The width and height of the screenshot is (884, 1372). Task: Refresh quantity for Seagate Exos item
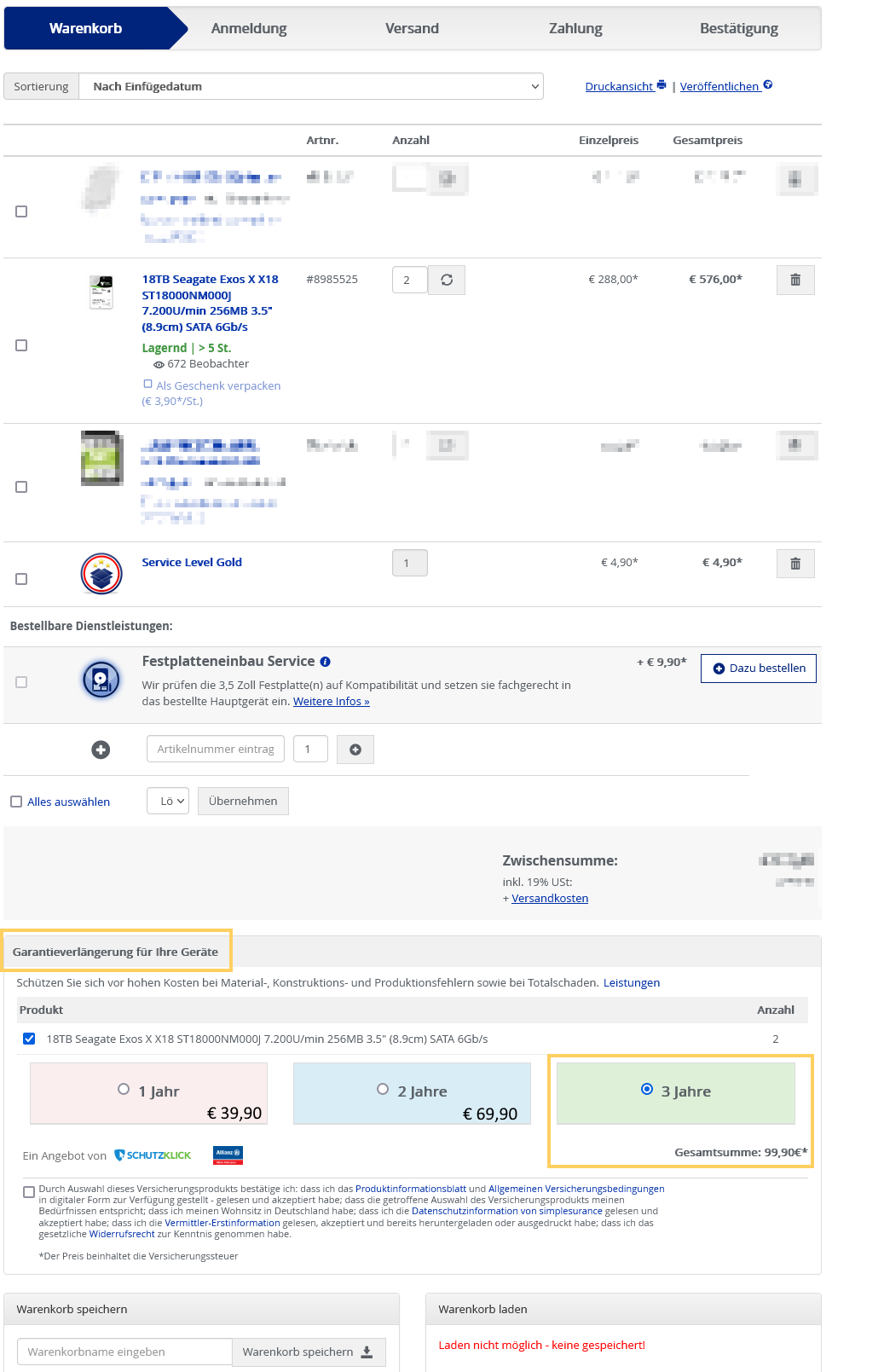pos(447,280)
